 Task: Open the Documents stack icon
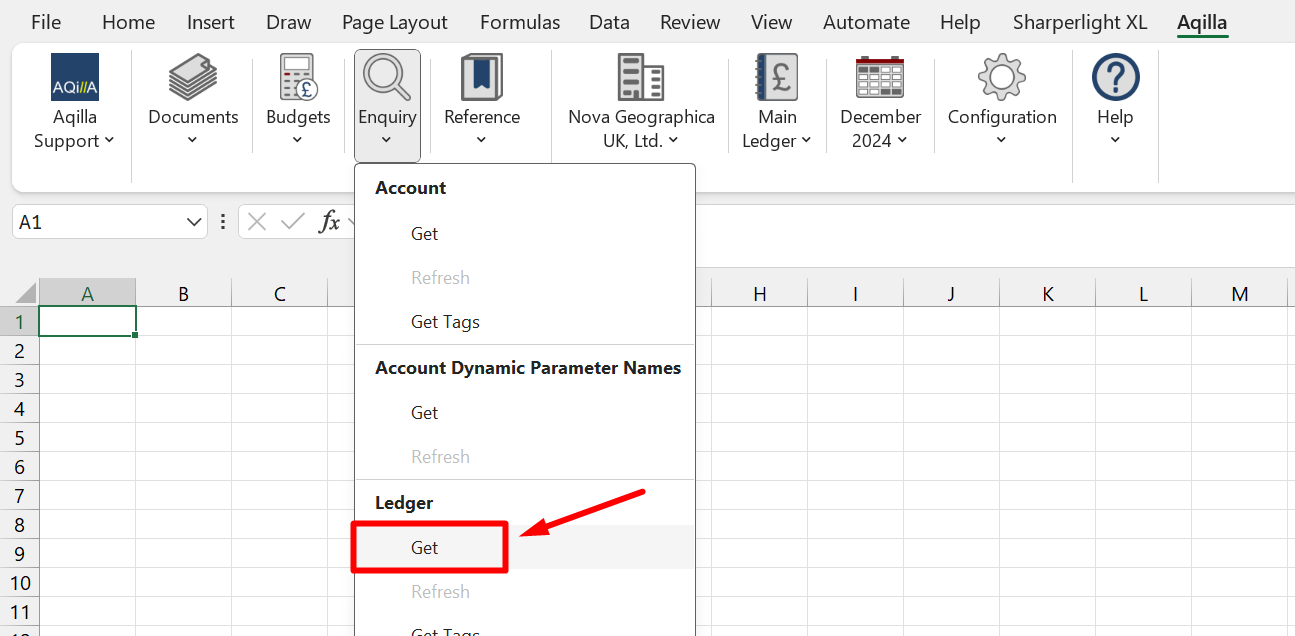tap(193, 77)
